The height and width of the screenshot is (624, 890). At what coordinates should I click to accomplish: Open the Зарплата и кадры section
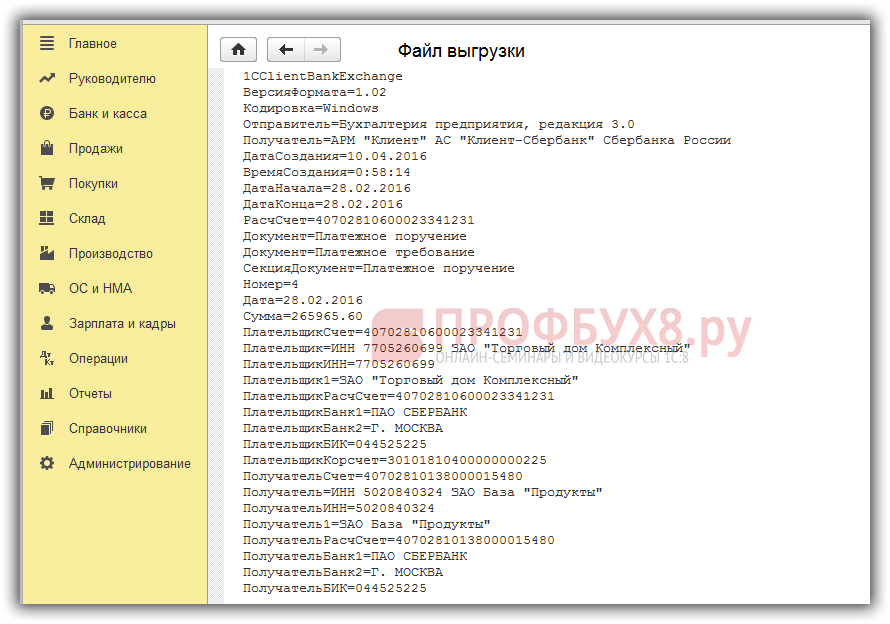[x=122, y=324]
